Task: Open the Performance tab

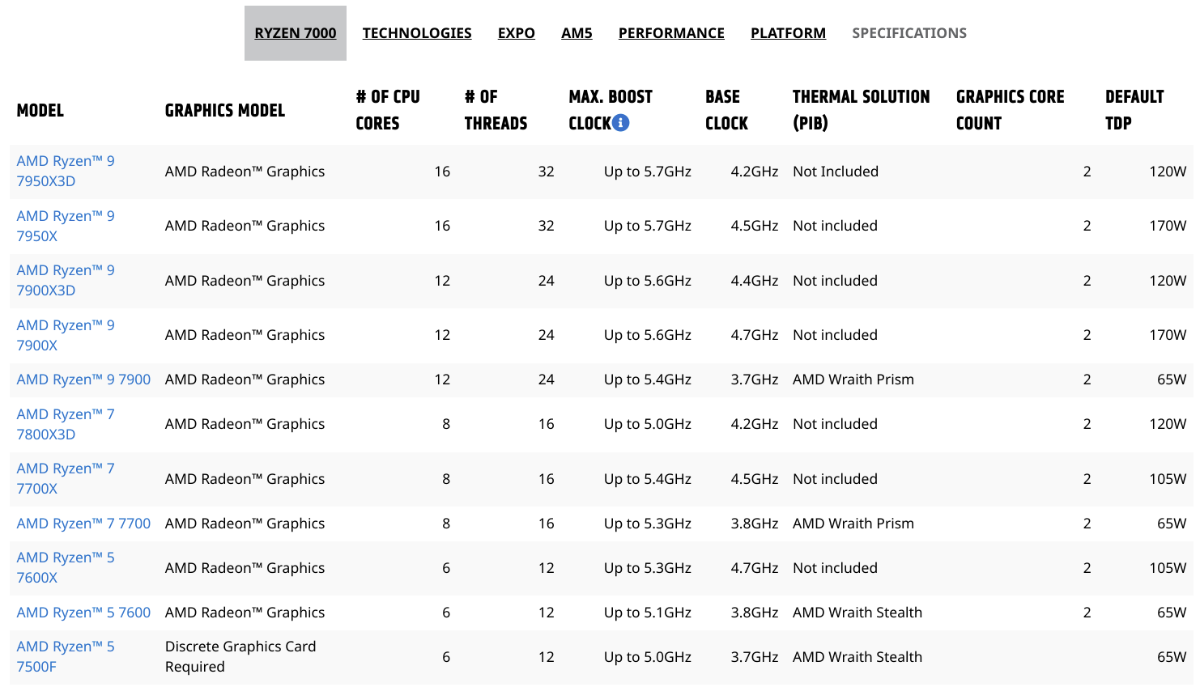Action: click(x=671, y=33)
